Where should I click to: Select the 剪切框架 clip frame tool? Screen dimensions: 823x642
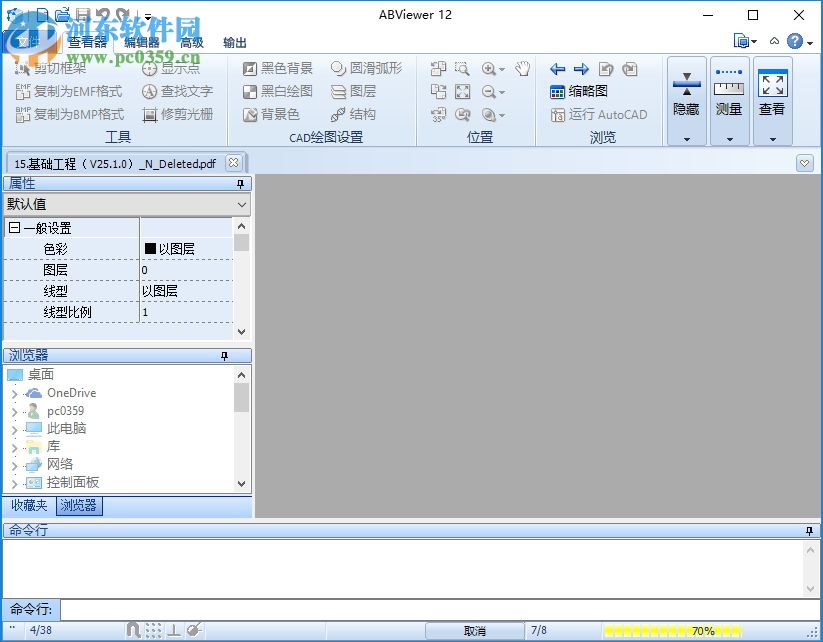pos(55,68)
